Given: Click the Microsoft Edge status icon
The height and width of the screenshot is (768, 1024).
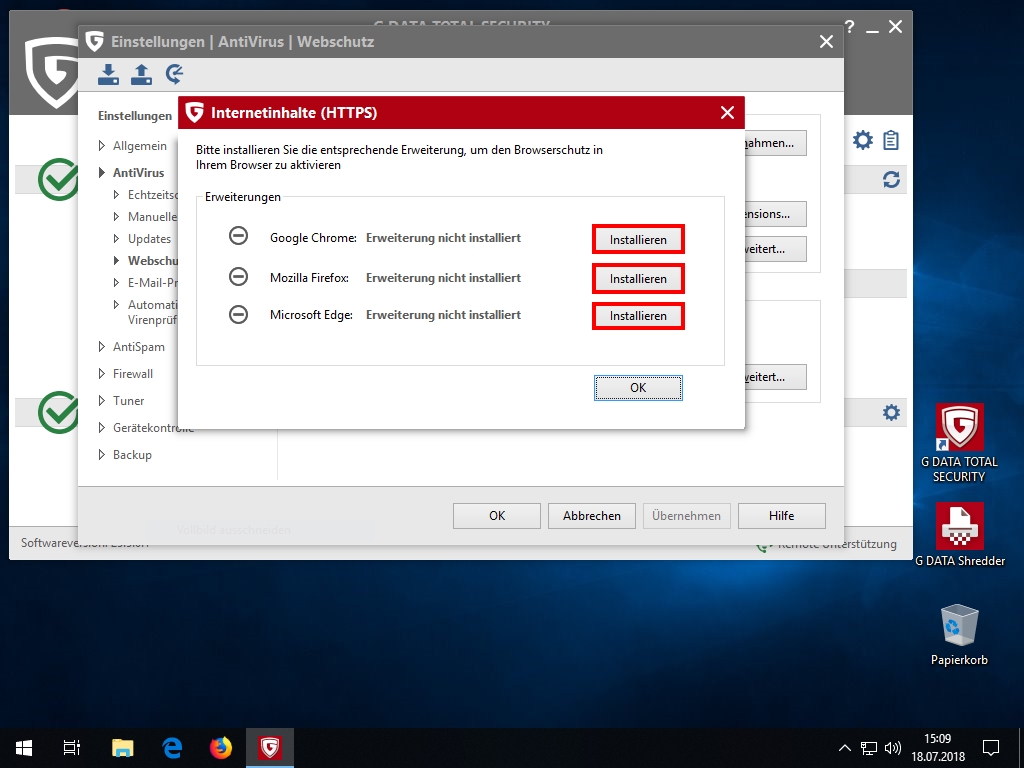Looking at the screenshot, I should tap(238, 315).
